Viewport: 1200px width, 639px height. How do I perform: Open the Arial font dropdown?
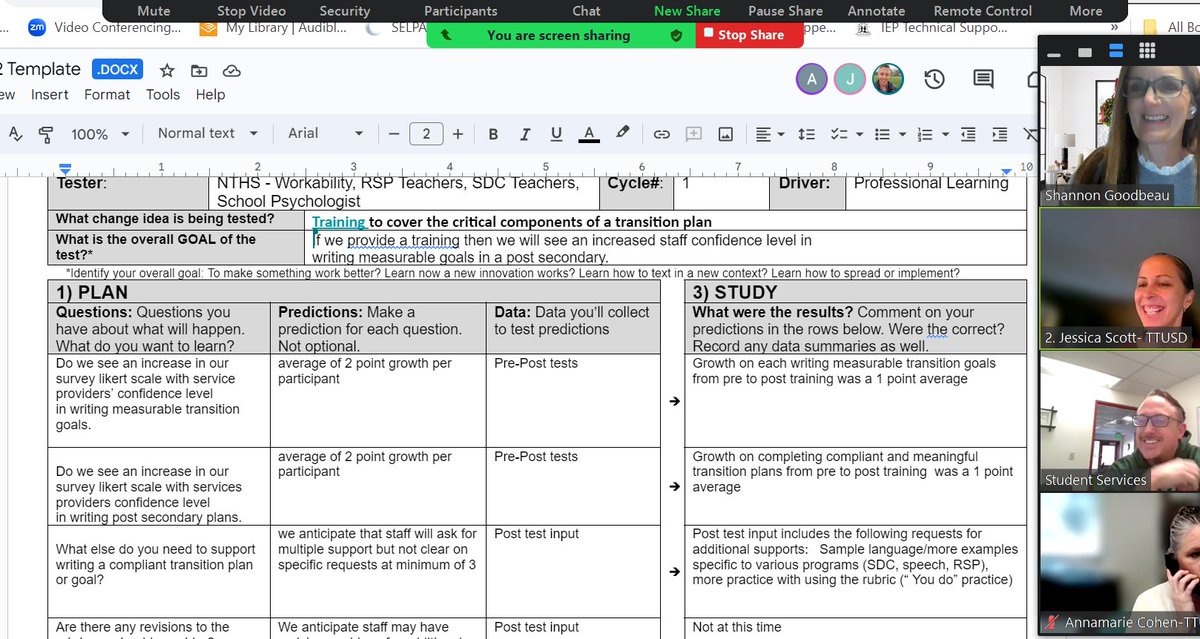tap(326, 133)
